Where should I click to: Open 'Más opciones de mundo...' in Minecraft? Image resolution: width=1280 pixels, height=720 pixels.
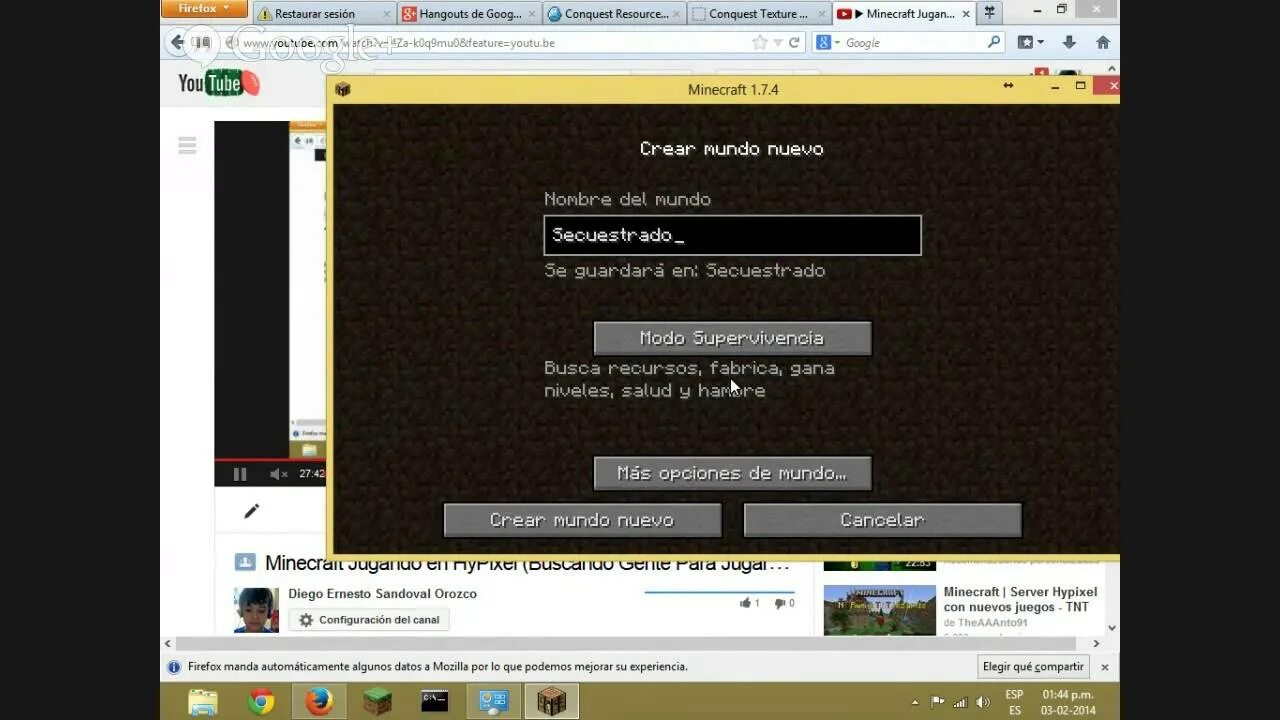[x=732, y=473]
